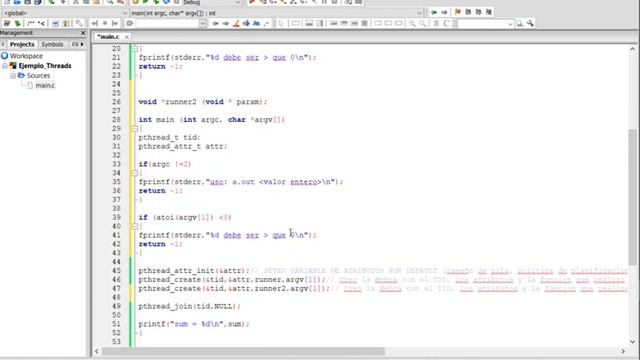Open the combo box dropdown left of the magnifier
This screenshot has height=360, width=640.
pyautogui.click(x=510, y=24)
